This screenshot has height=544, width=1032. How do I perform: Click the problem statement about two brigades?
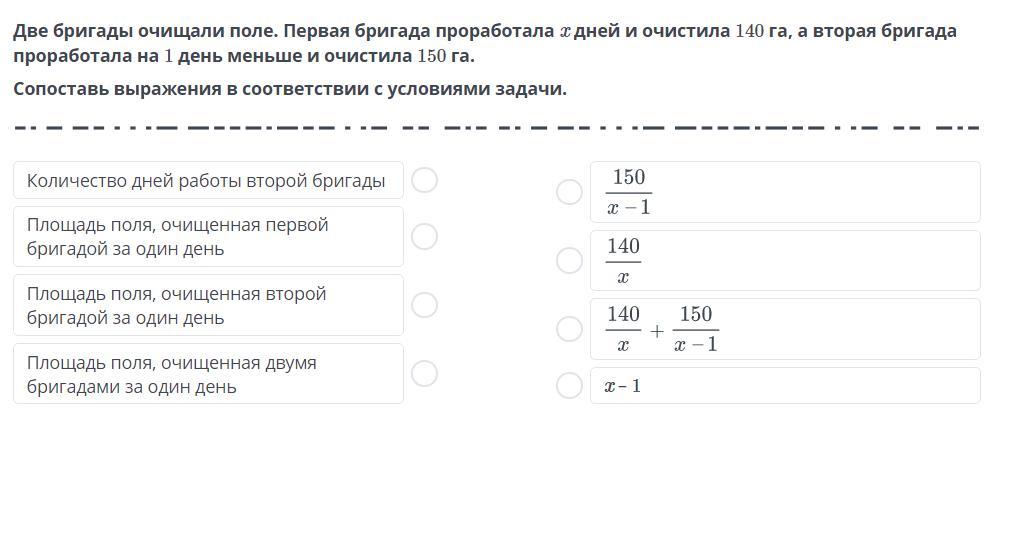(485, 43)
